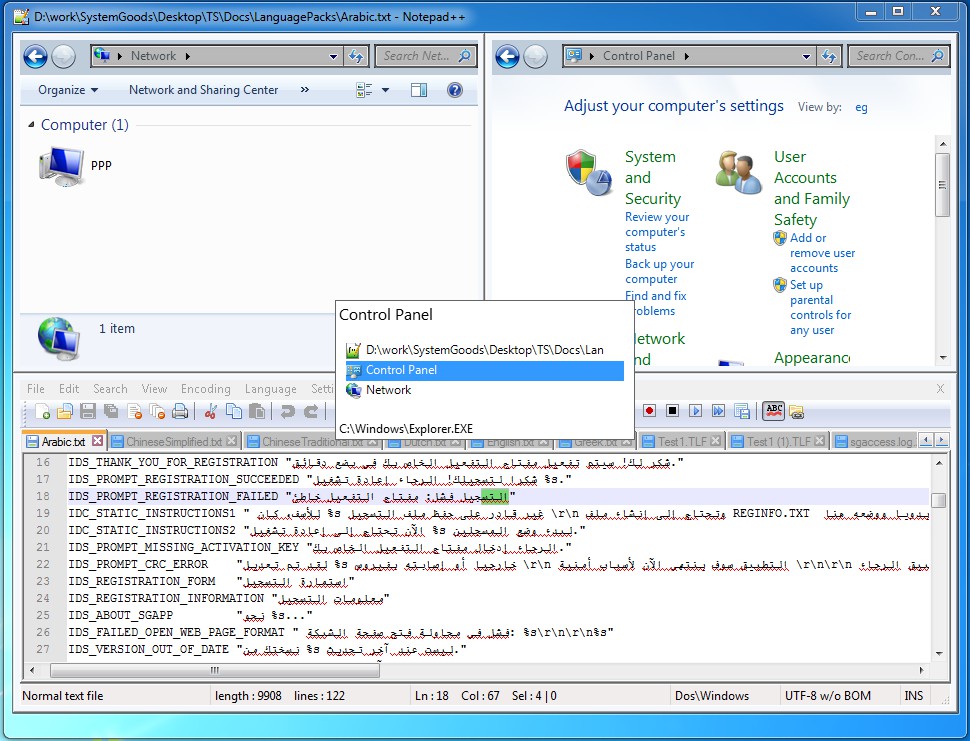Click the Open file folder icon
The height and width of the screenshot is (741, 970).
[x=64, y=411]
